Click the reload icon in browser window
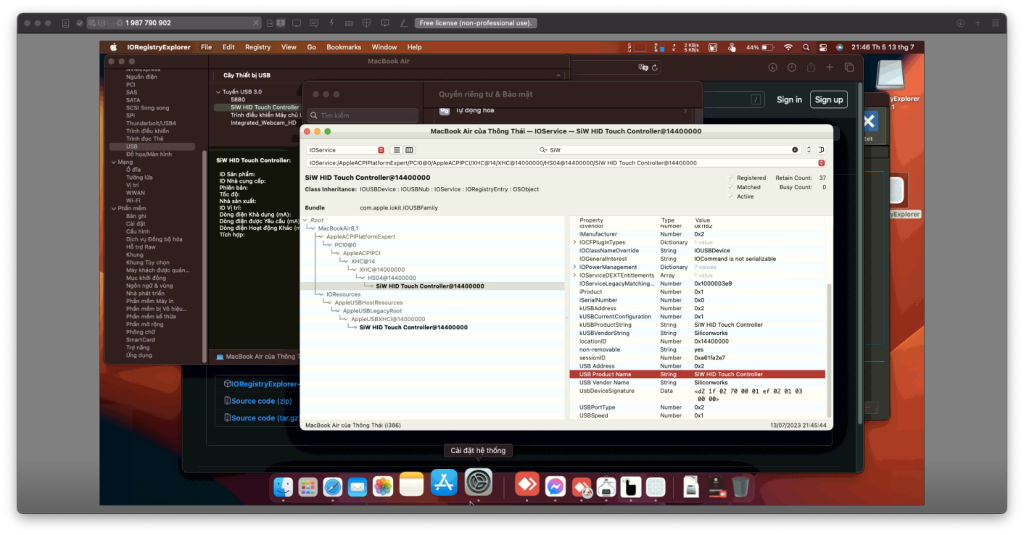Image resolution: width=1024 pixels, height=535 pixels. tap(655, 67)
